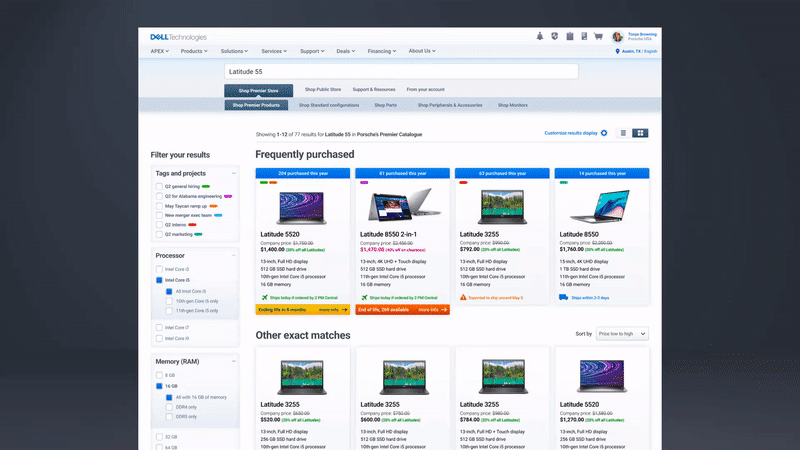This screenshot has height=450, width=800.
Task: Click the Customize results display link
Action: tap(571, 133)
